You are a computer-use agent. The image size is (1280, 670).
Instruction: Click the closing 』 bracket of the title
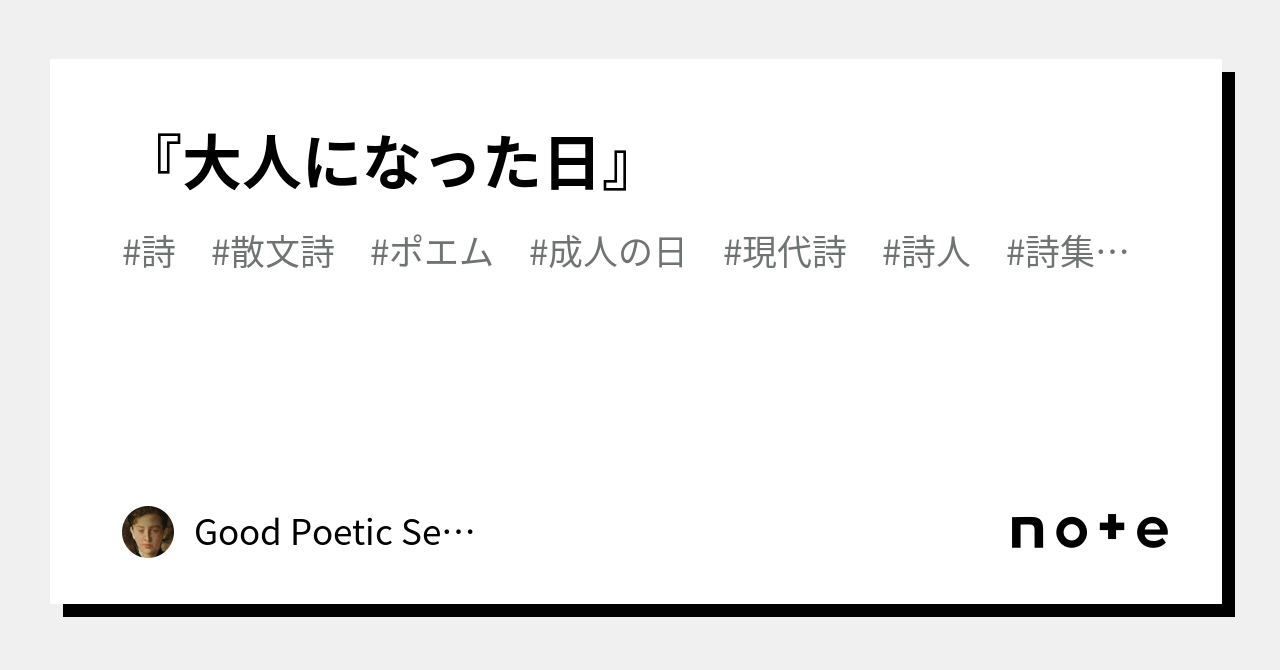tap(617, 165)
